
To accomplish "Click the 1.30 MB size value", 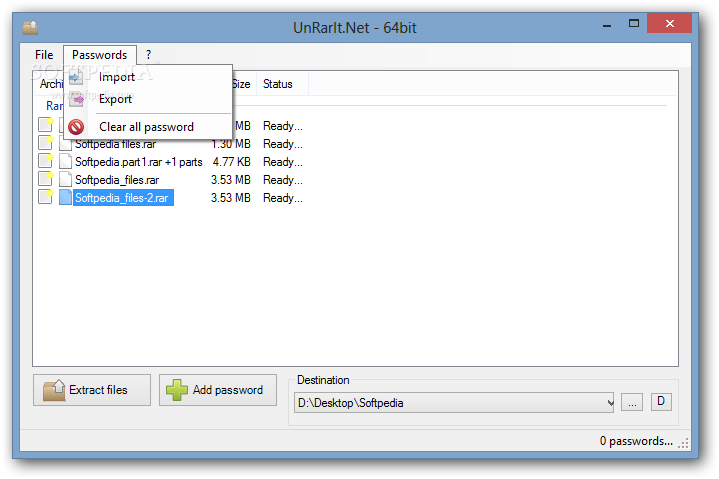I will 231,144.
